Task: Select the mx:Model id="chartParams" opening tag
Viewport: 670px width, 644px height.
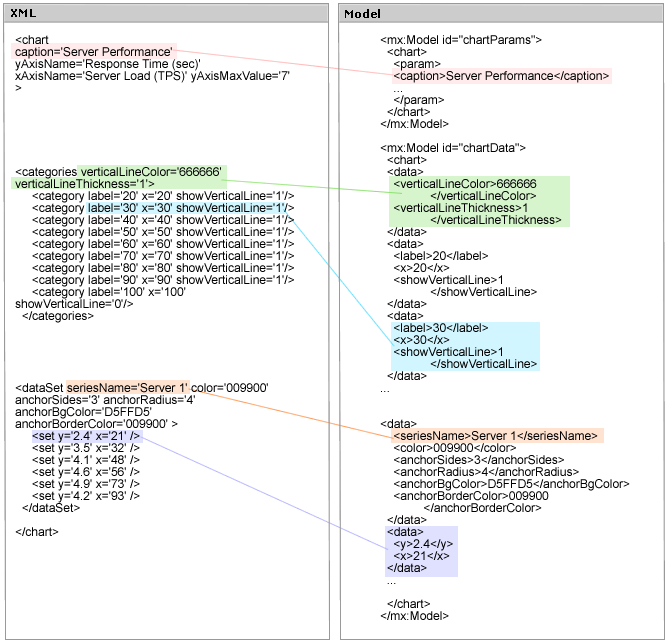Action: (x=461, y=40)
